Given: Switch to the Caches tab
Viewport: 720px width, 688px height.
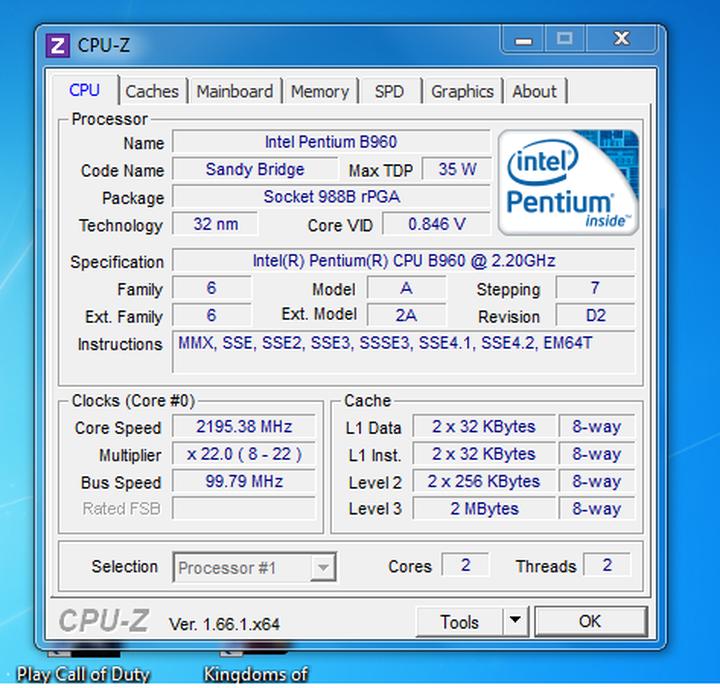Looking at the screenshot, I should click(152, 91).
